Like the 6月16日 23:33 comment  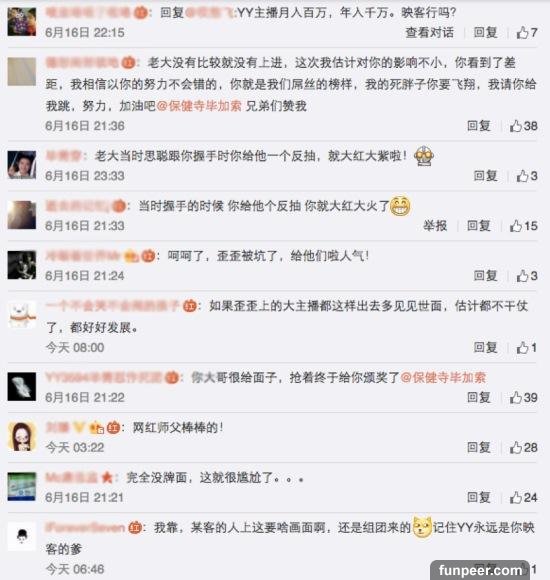(x=527, y=176)
